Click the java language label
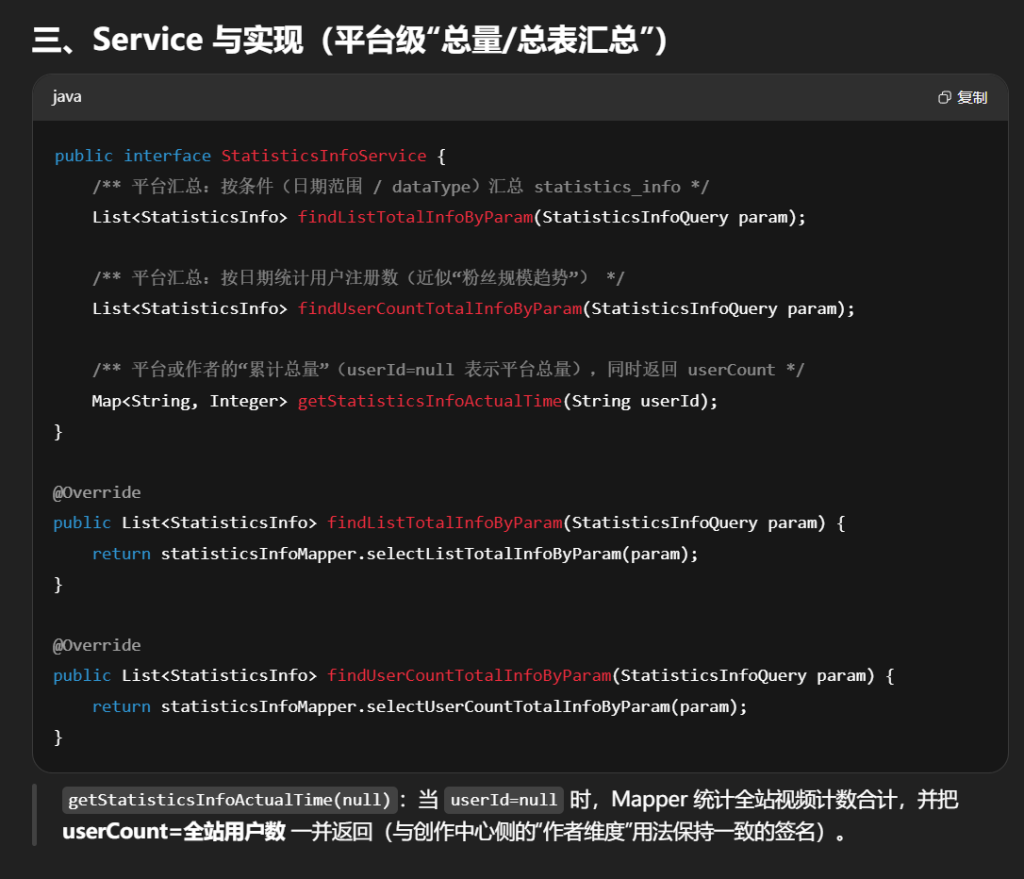 pos(67,97)
